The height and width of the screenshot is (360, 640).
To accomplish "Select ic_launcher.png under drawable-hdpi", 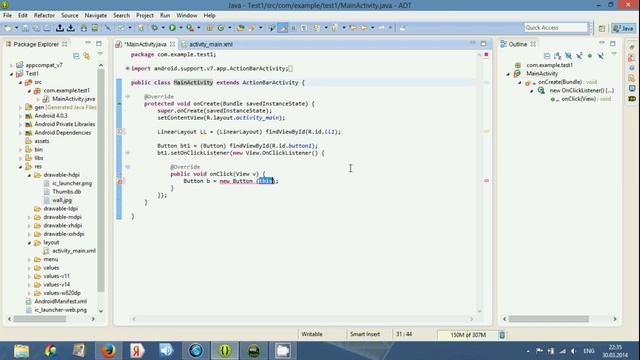I will [x=72, y=183].
